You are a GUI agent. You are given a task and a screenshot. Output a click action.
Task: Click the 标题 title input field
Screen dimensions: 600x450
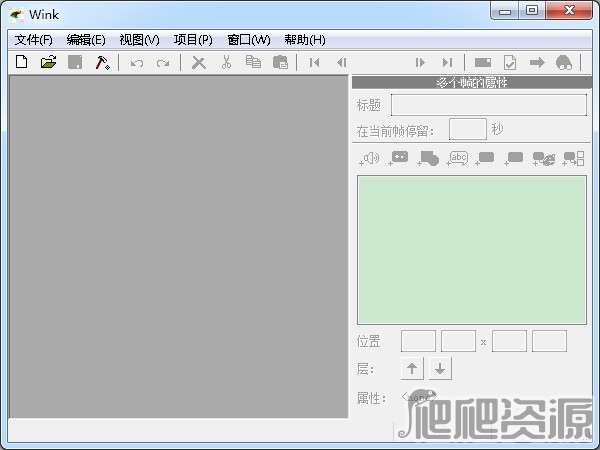coord(488,105)
